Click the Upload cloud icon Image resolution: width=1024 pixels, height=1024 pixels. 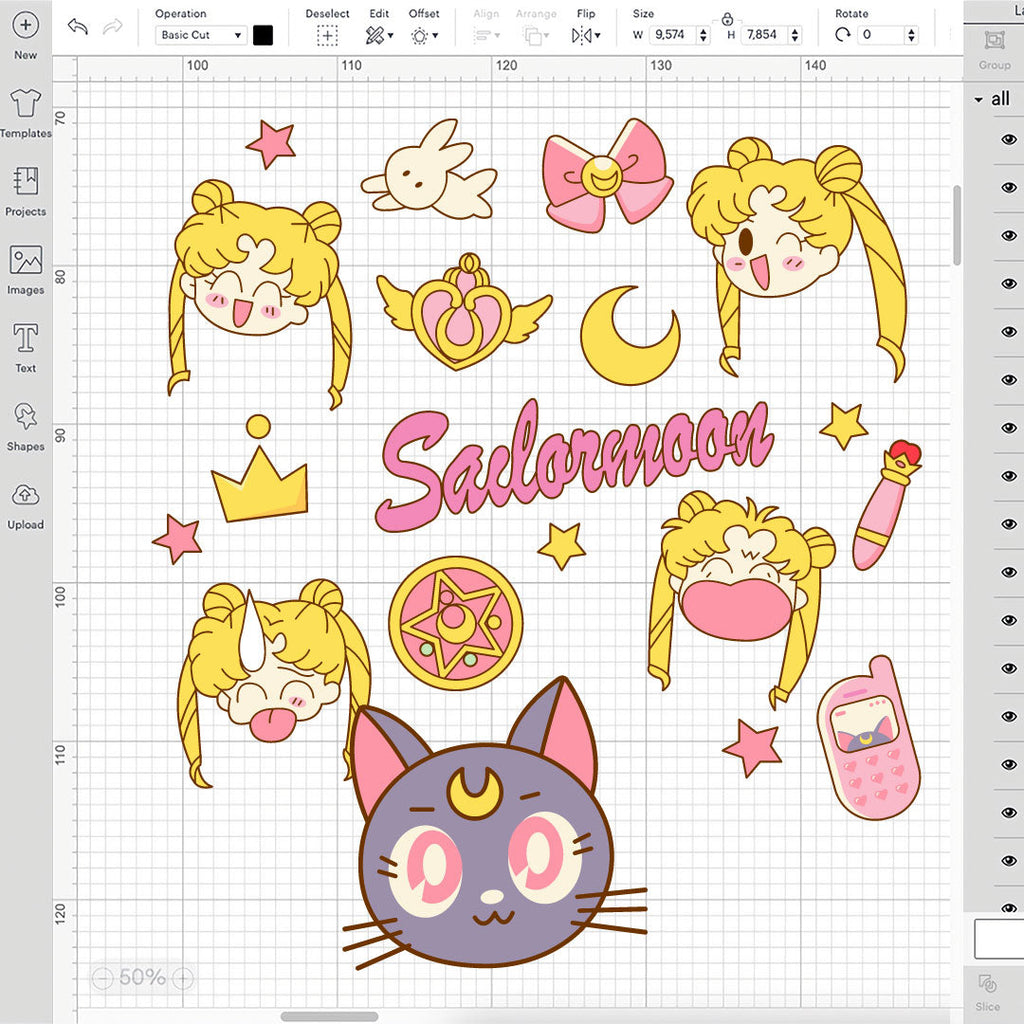[x=26, y=502]
